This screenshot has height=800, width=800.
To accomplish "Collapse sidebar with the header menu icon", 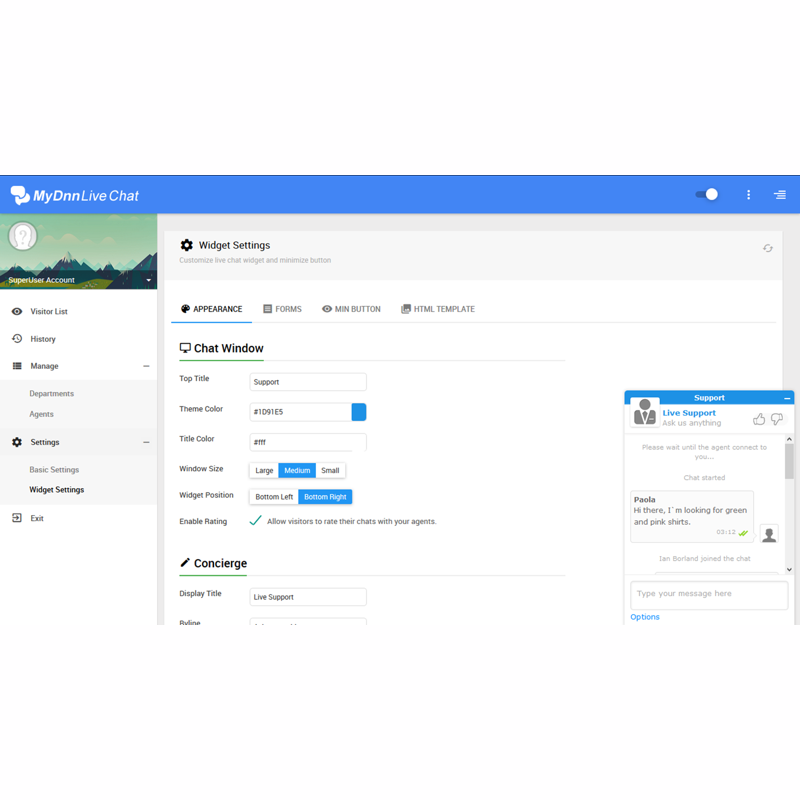I will [x=780, y=194].
